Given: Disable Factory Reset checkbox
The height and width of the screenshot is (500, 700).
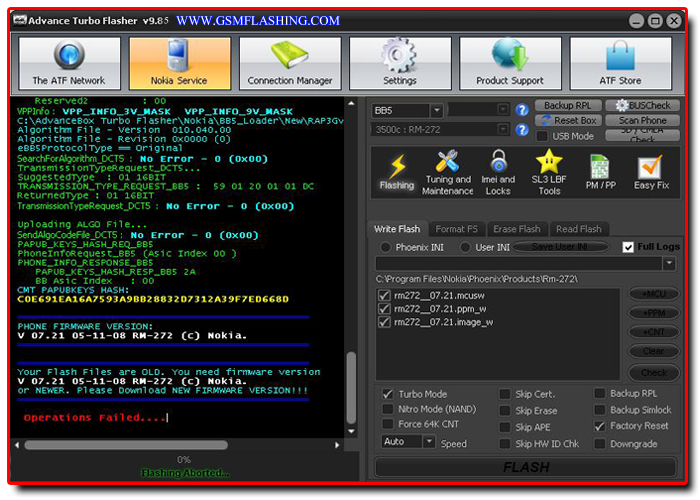Looking at the screenshot, I should (600, 426).
